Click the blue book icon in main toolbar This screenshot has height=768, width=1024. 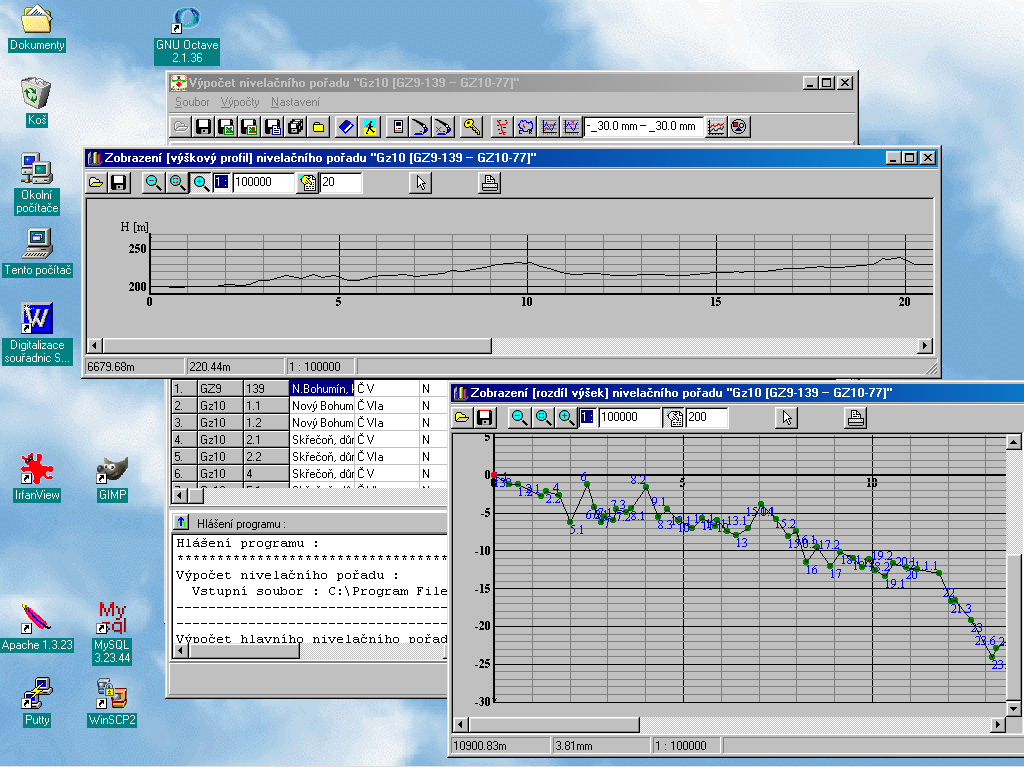point(345,127)
